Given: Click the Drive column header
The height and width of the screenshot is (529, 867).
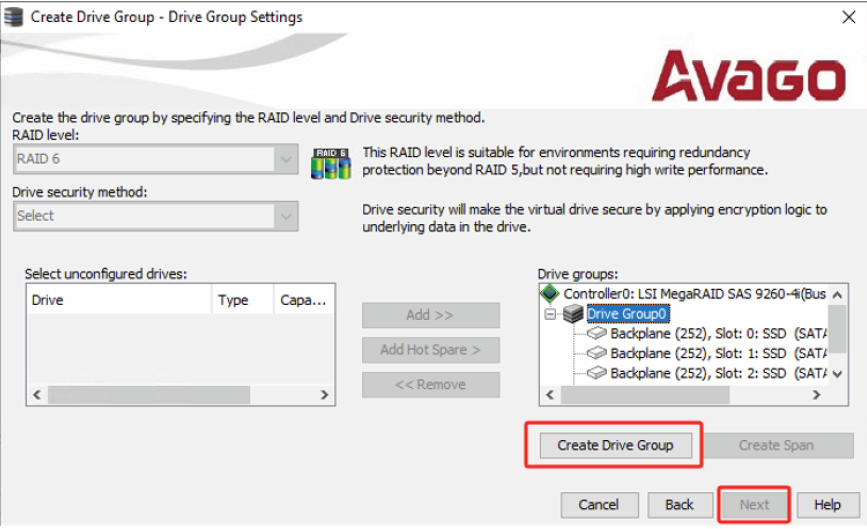Looking at the screenshot, I should point(119,300).
